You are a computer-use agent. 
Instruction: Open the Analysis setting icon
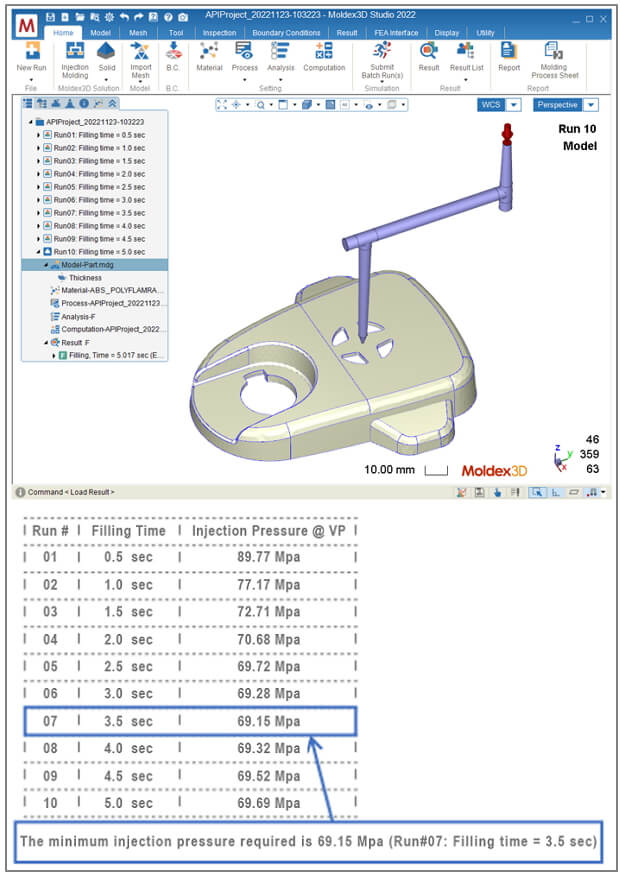pyautogui.click(x=280, y=51)
